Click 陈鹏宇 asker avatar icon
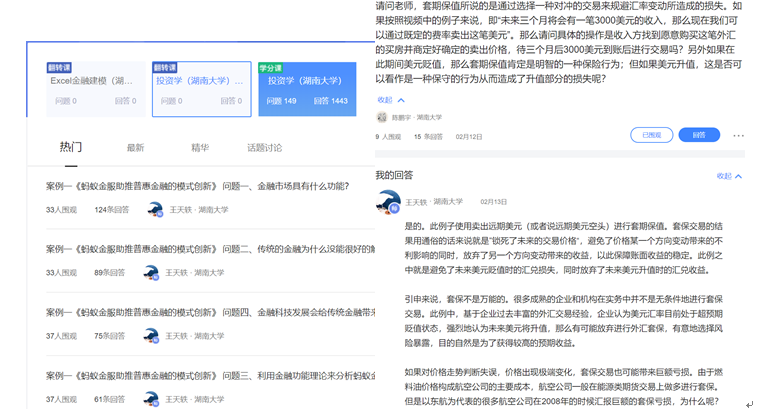This screenshot has width=766, height=417. coord(382,117)
